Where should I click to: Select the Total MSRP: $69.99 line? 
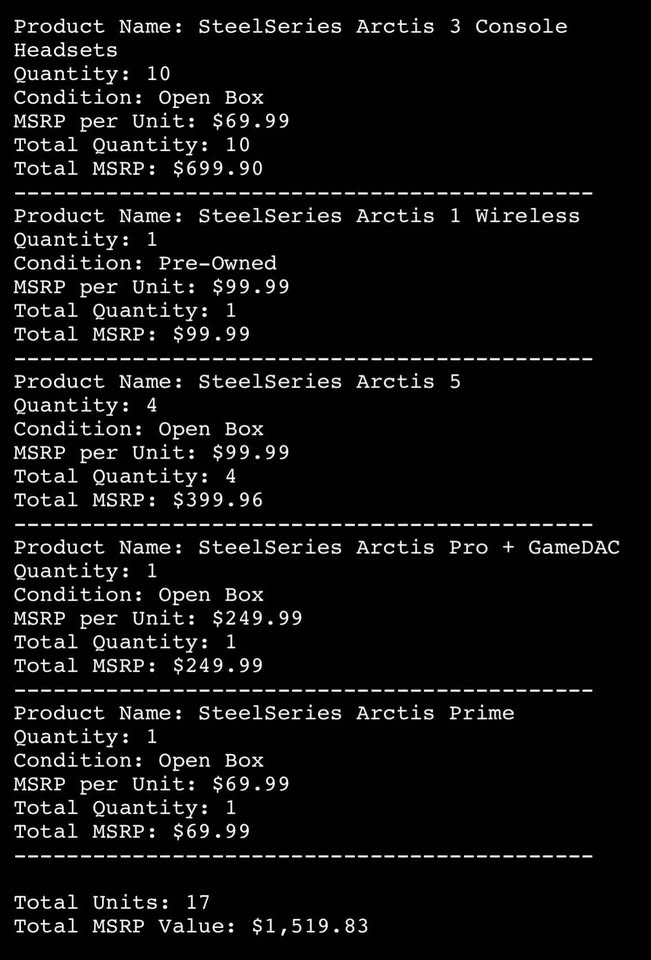tap(132, 831)
